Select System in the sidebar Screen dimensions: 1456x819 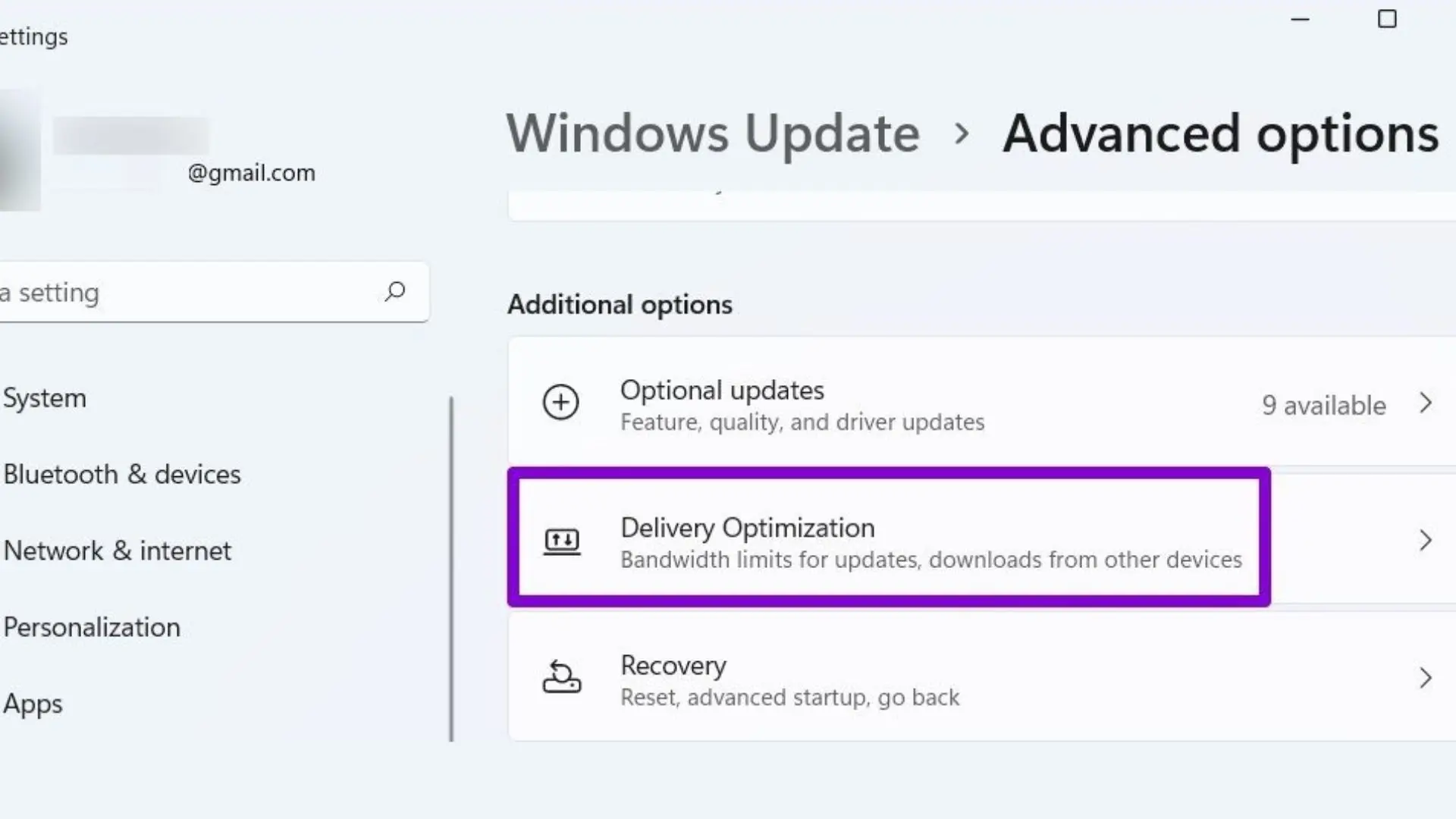pyautogui.click(x=45, y=398)
